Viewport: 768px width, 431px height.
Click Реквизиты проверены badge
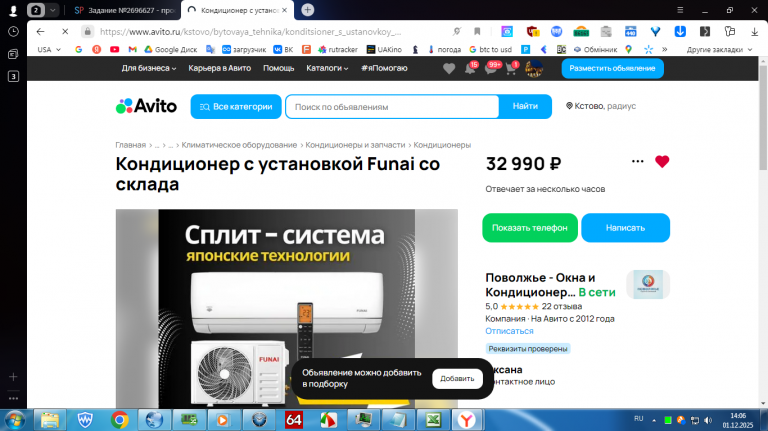click(528, 349)
